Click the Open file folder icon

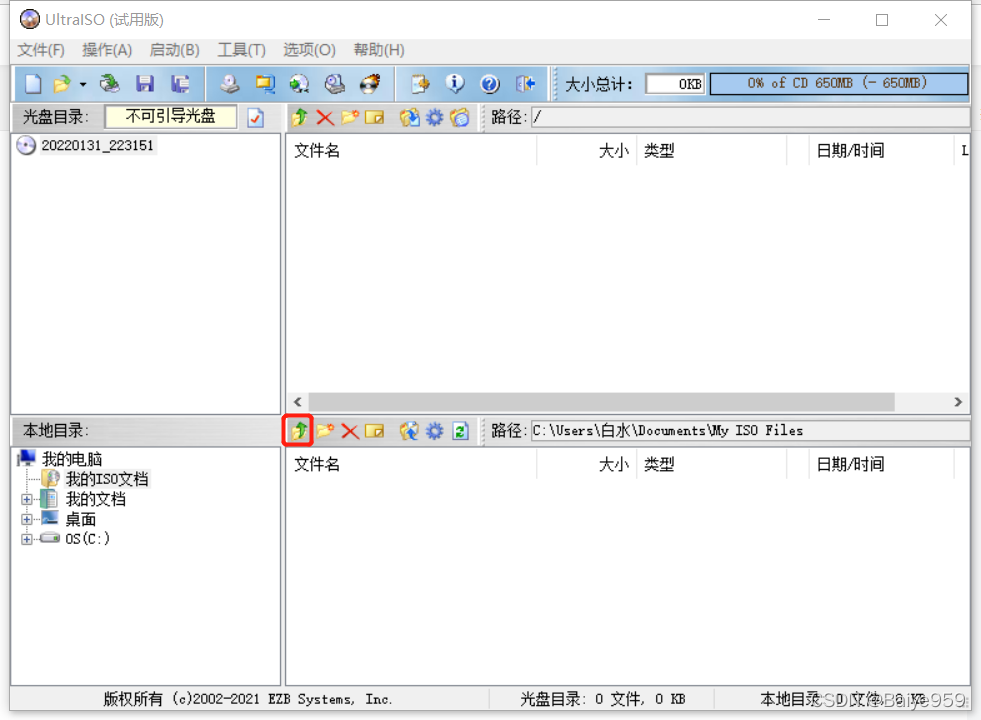click(x=61, y=83)
